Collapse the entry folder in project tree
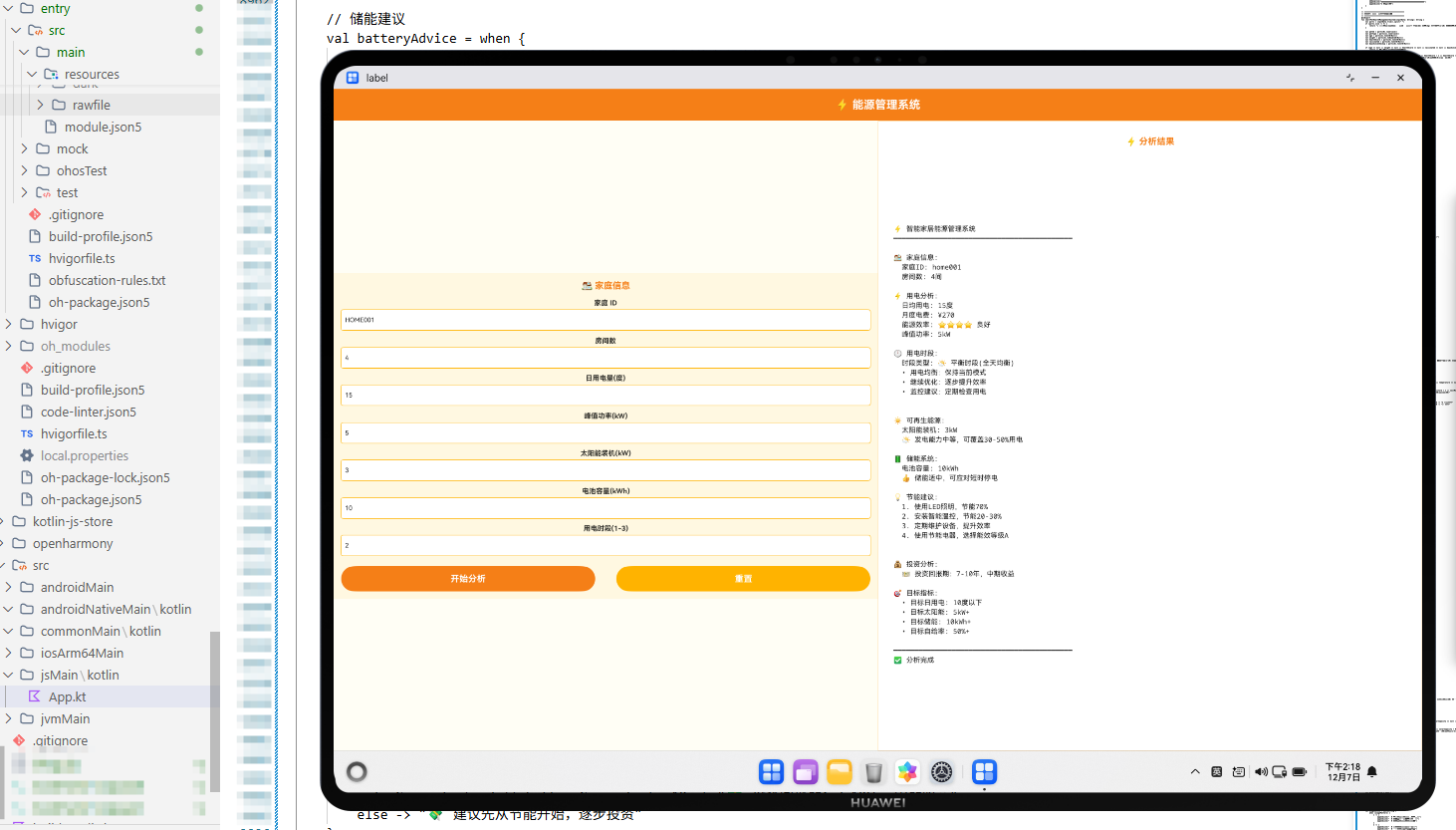 point(9,8)
